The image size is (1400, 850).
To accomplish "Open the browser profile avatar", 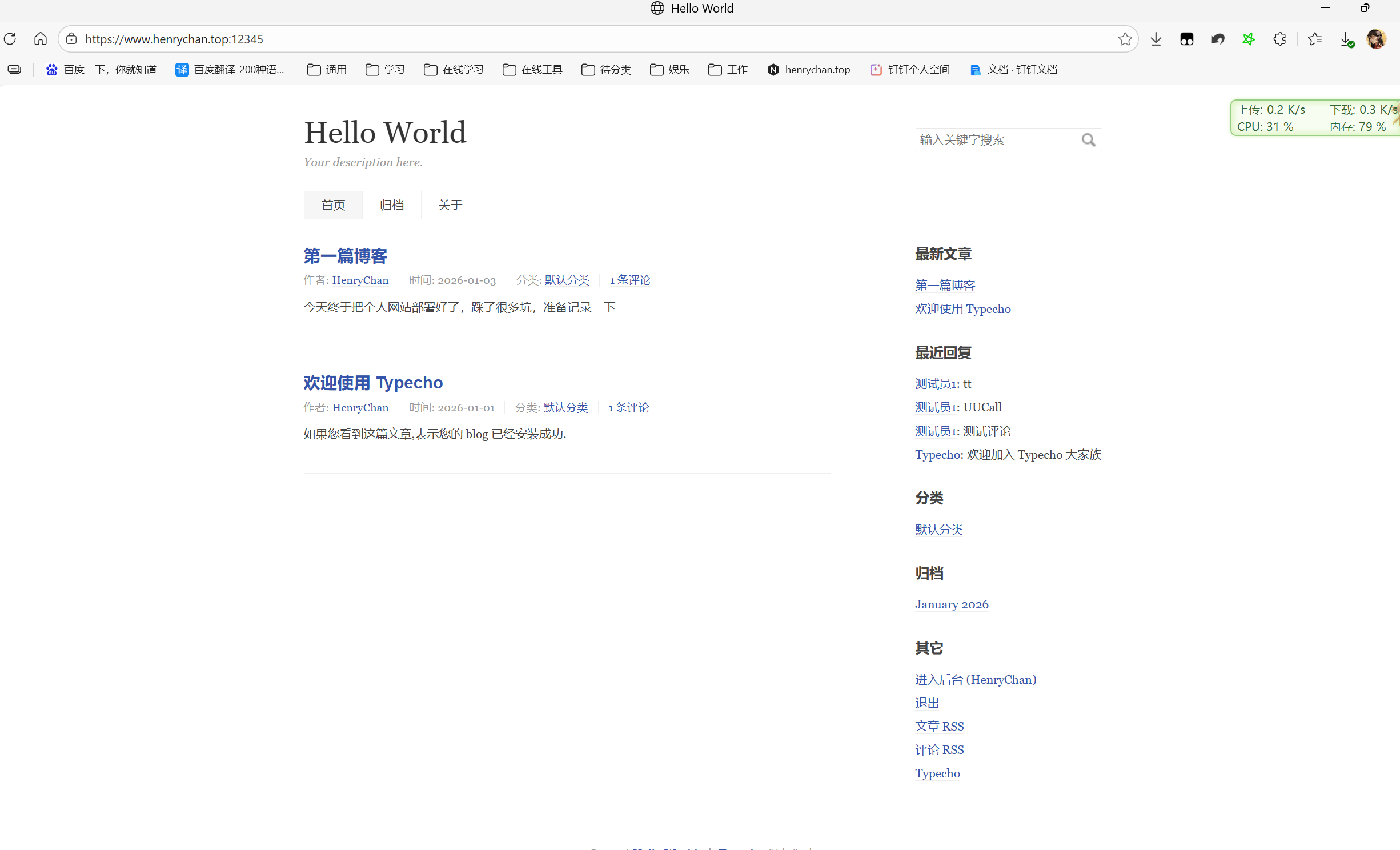I will (1375, 39).
